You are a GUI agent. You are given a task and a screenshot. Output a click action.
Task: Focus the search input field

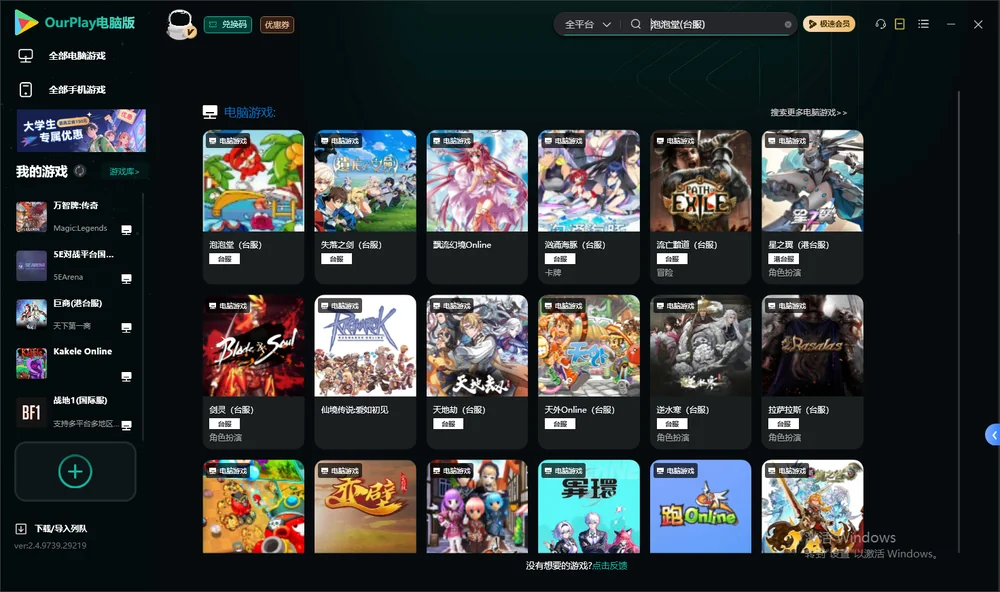pyautogui.click(x=714, y=24)
